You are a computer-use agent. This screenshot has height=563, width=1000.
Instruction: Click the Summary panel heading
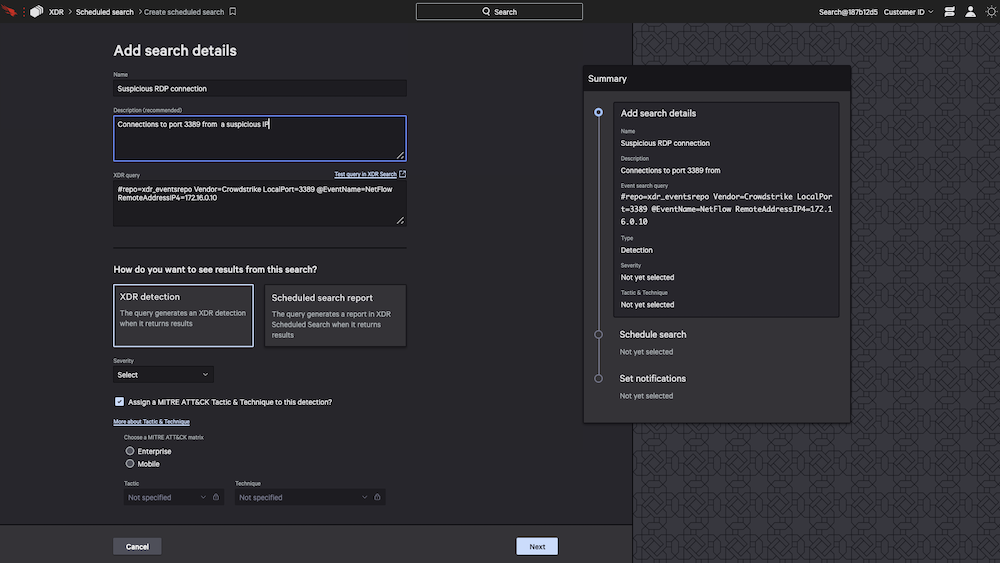click(x=607, y=78)
